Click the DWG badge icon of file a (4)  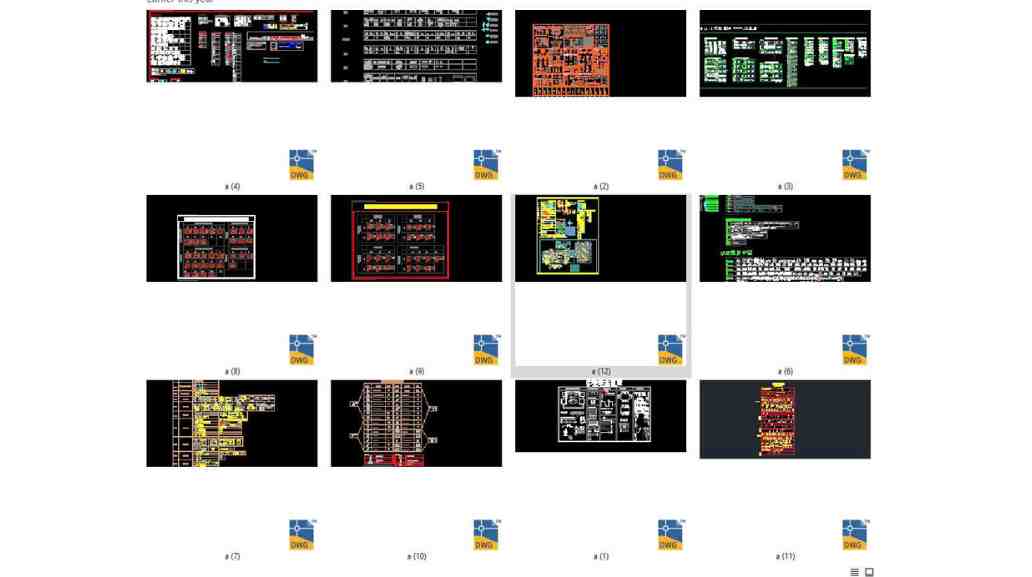coord(301,165)
